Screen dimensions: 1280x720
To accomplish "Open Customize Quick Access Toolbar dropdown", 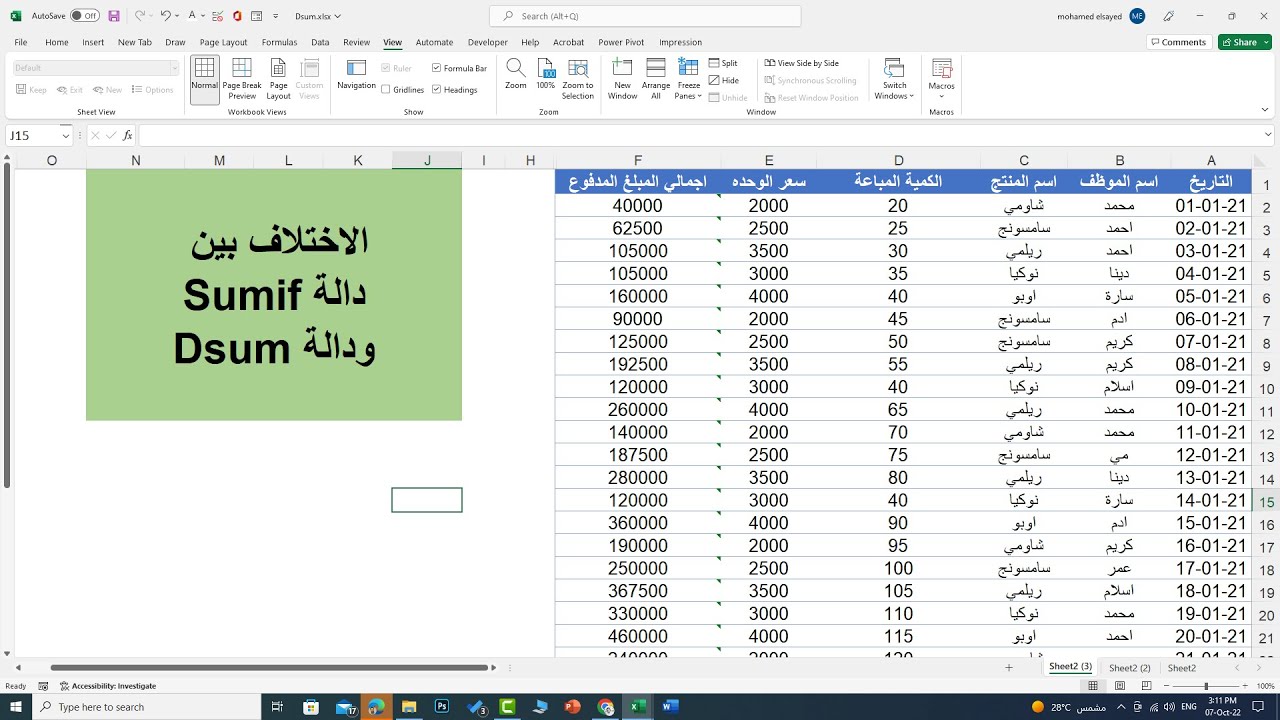I will [277, 16].
